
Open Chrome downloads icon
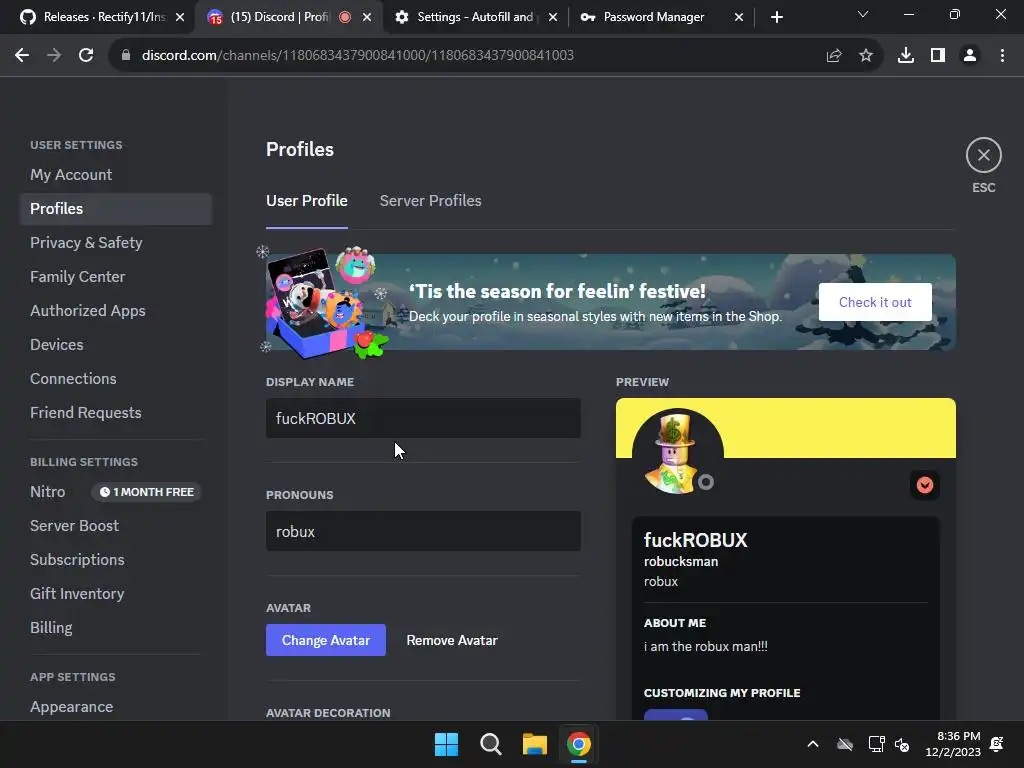point(906,56)
